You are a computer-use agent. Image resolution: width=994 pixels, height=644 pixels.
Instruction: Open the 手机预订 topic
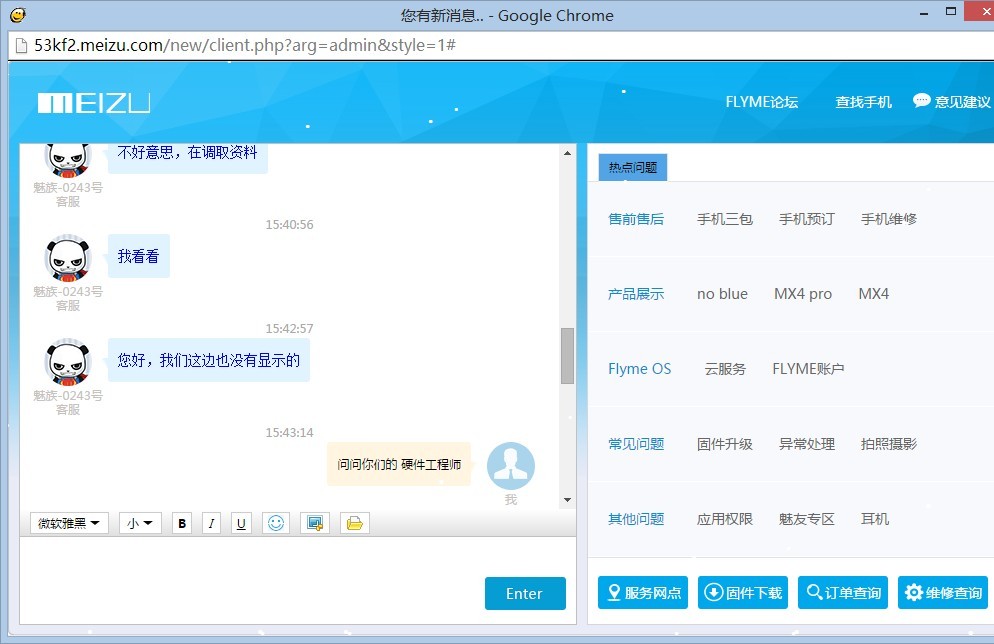pyautogui.click(x=806, y=219)
